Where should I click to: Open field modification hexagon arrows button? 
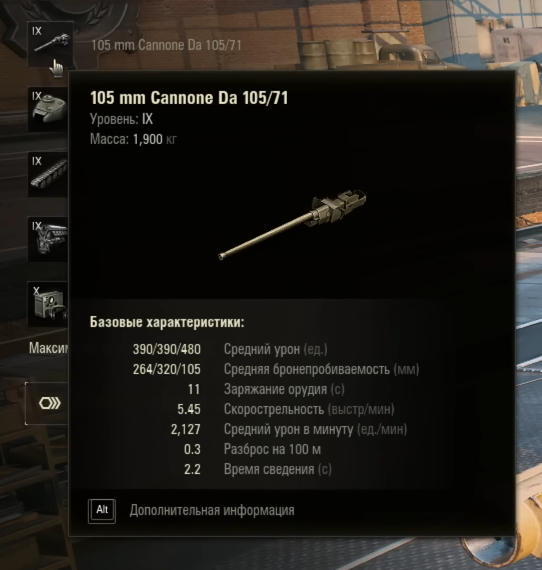(x=47, y=403)
